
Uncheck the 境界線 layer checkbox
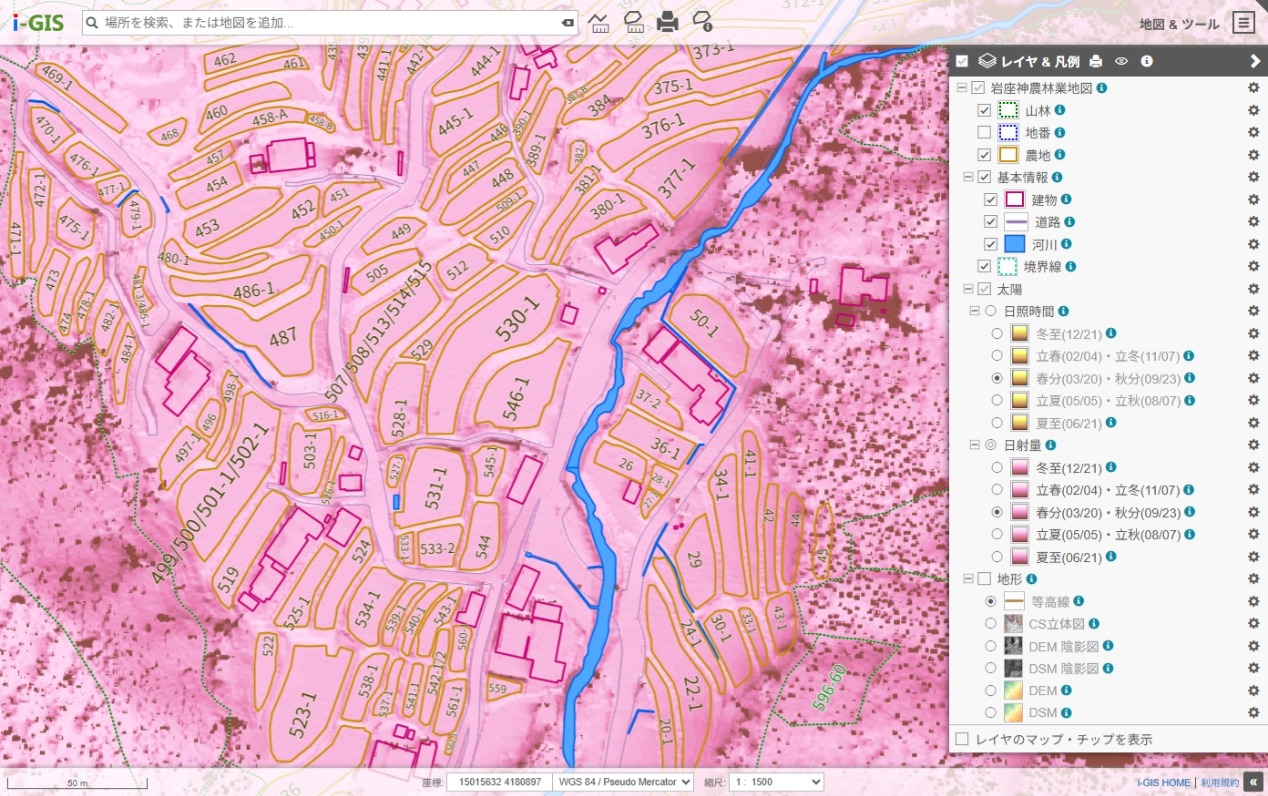tap(985, 267)
